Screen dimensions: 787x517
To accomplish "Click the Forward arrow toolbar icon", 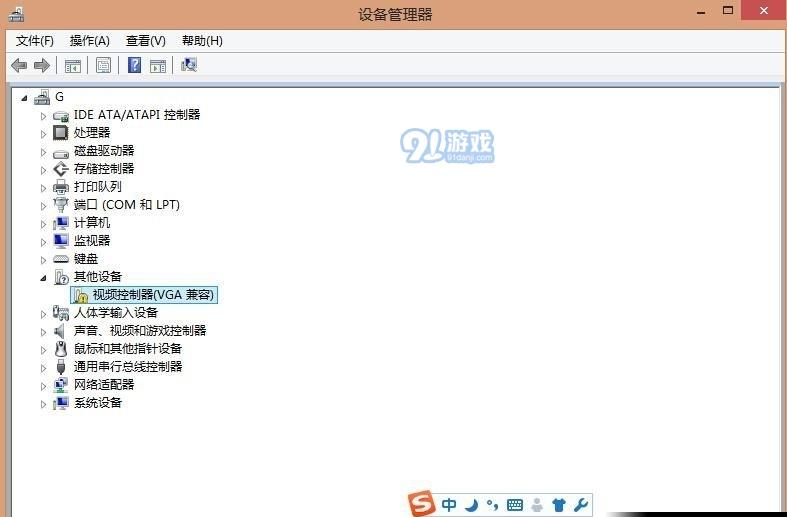I will click(42, 65).
